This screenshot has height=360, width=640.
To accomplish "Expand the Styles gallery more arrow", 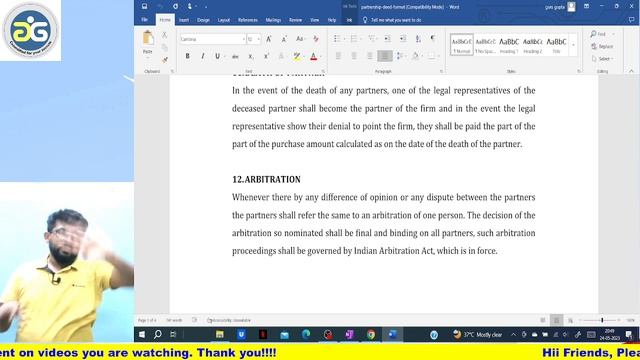I will pos(573,45).
